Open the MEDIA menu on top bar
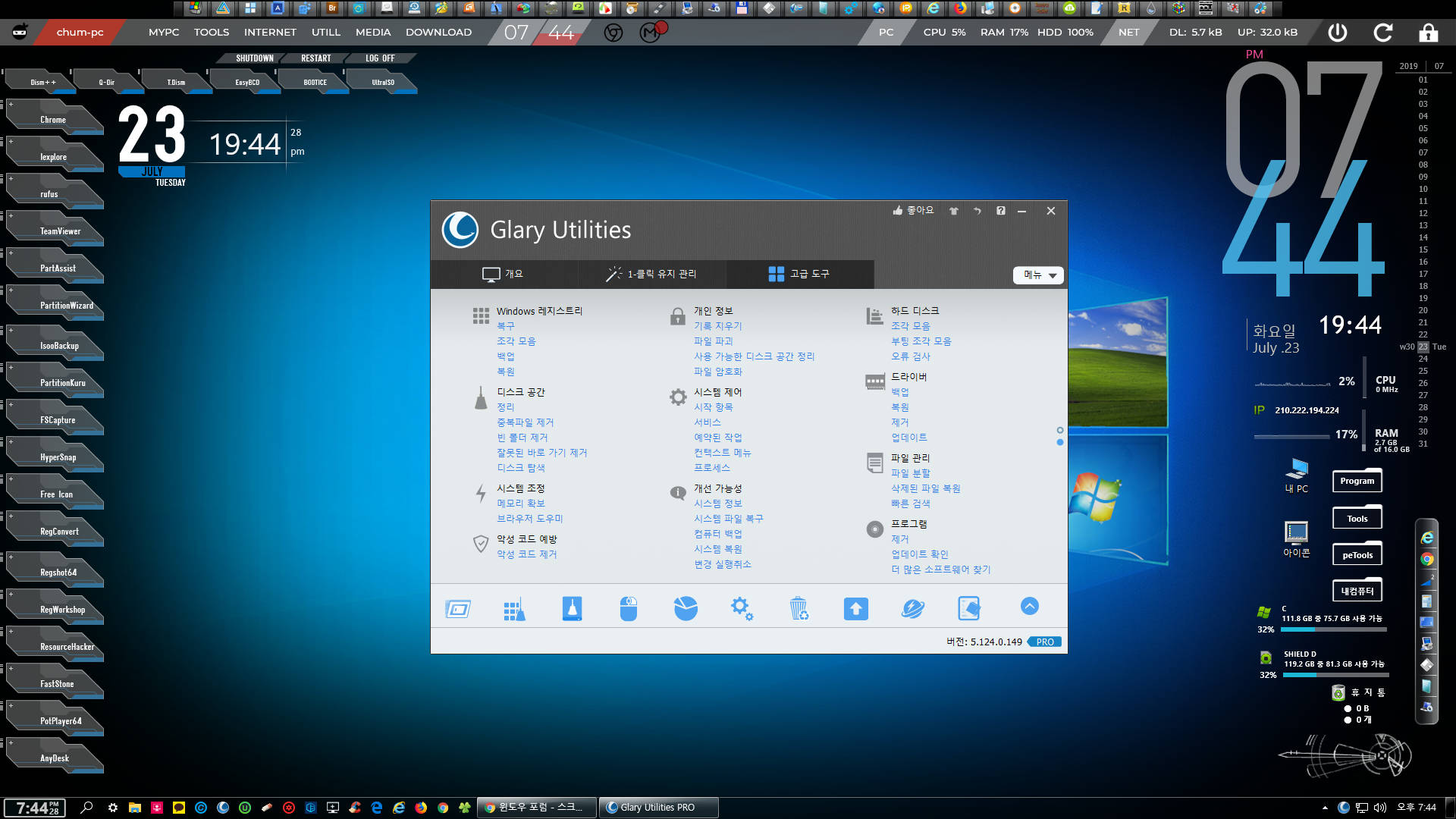Viewport: 1456px width, 819px height. pyautogui.click(x=373, y=33)
